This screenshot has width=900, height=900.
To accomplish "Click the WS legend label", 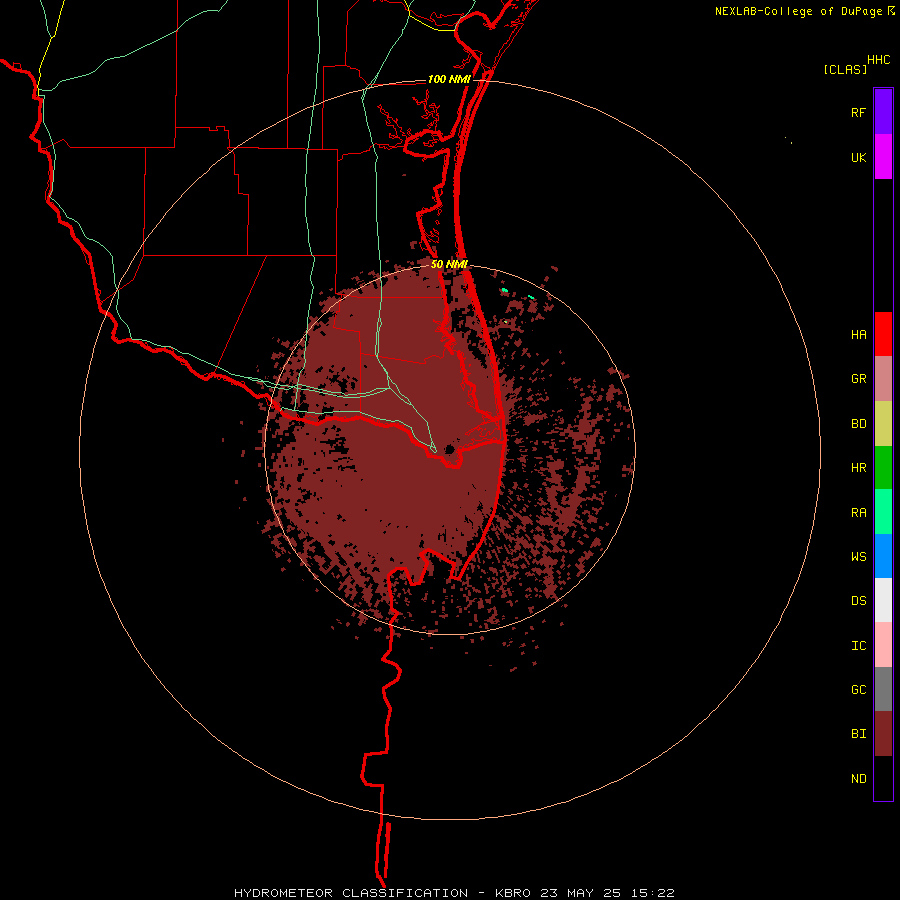I will [858, 556].
